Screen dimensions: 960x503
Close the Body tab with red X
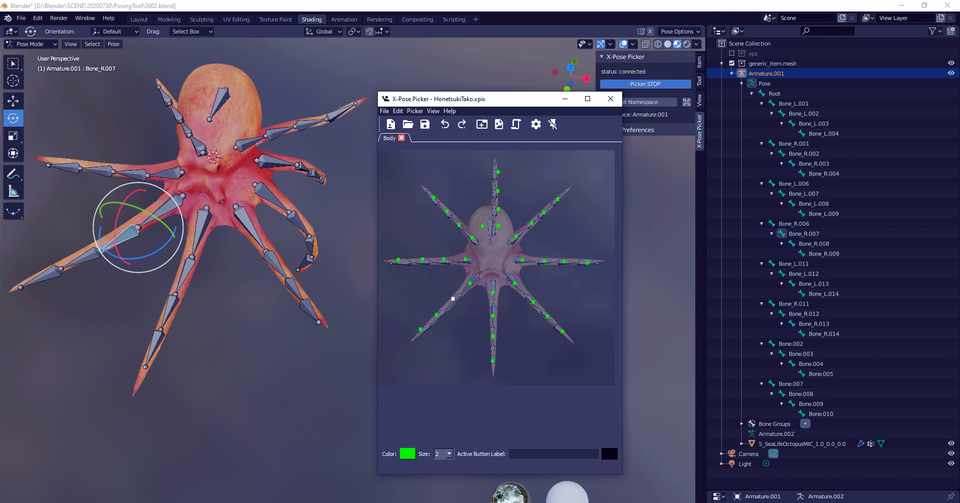pyautogui.click(x=402, y=138)
